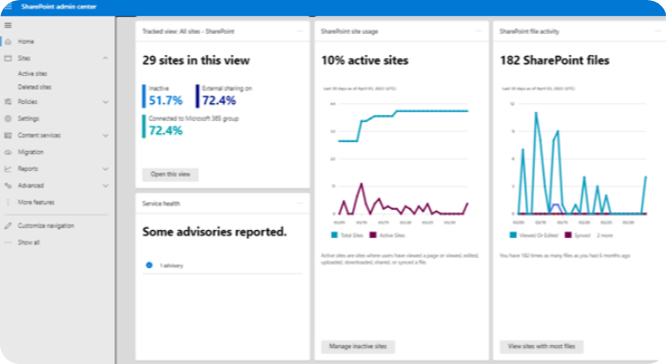The image size is (667, 364).
Task: Click the 182 SharePoint files heading
Action: tap(555, 60)
